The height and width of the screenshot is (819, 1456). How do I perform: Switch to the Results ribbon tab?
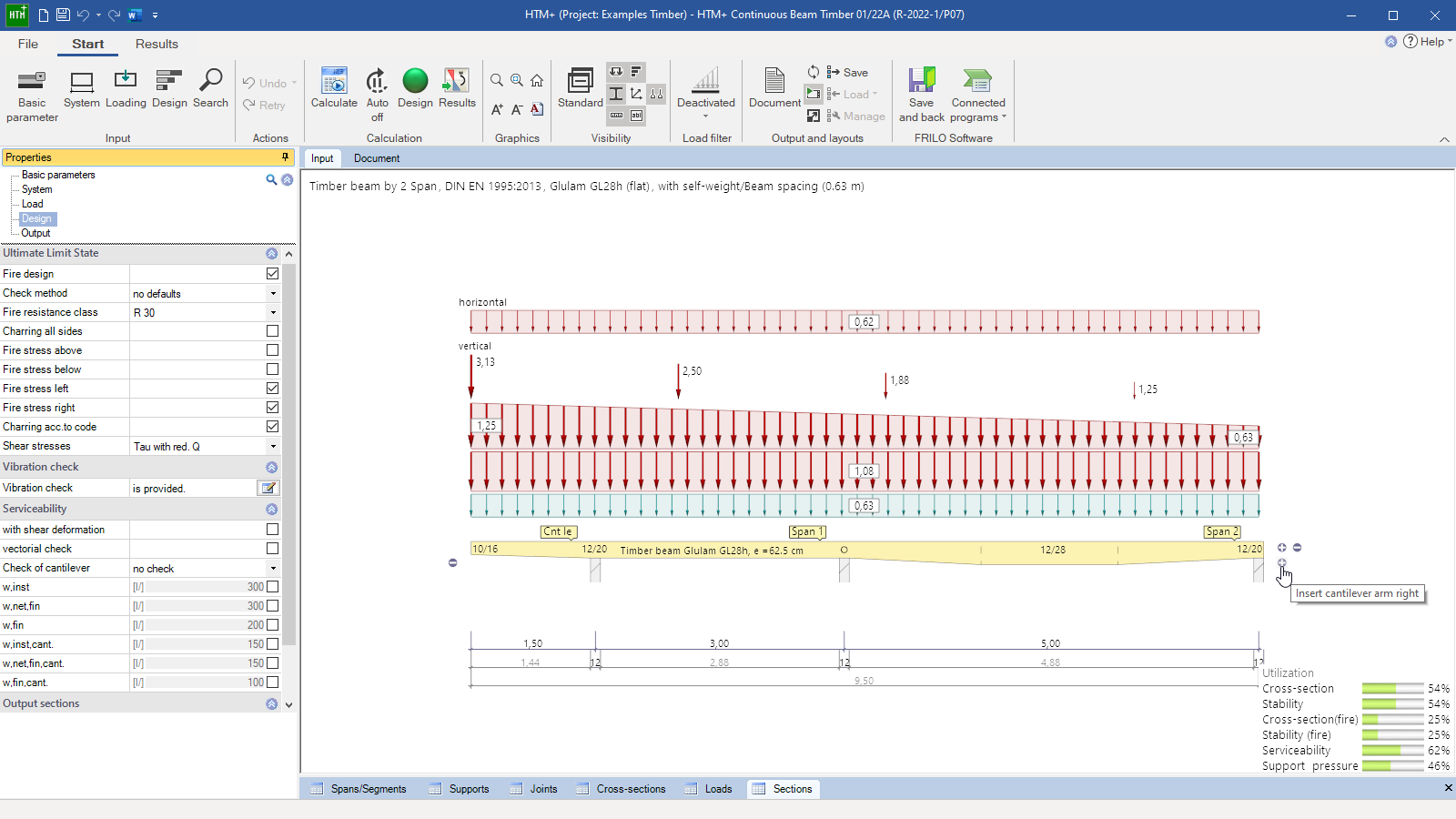pos(157,44)
